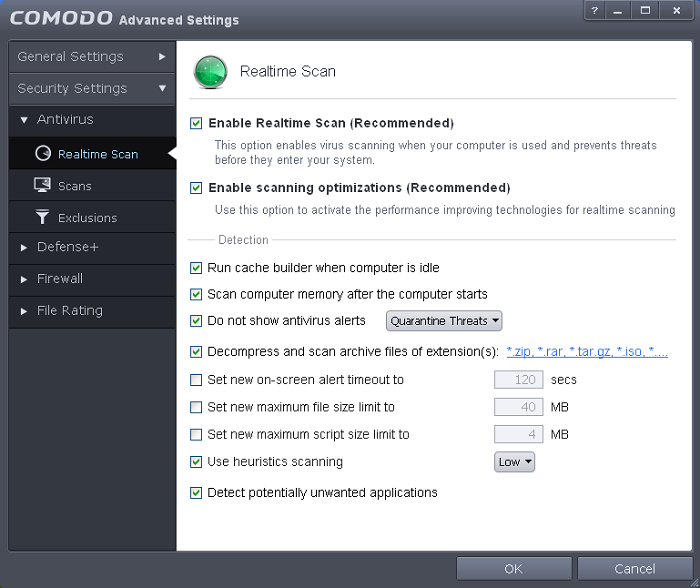Minimize the Advanced Settings window
Screen dimensions: 700x588
point(618,10)
